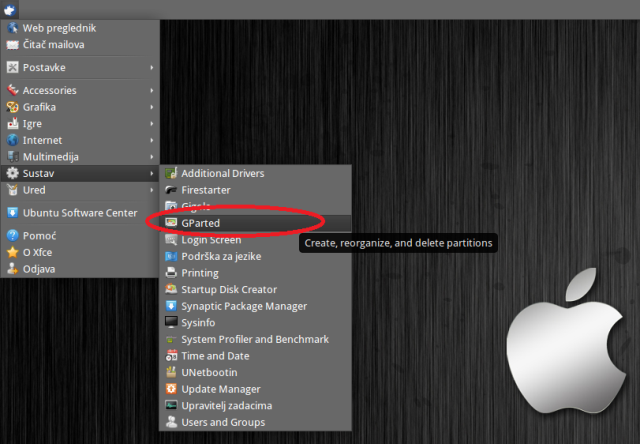Image resolution: width=640 pixels, height=444 pixels.
Task: Click the applications menu button in top panel
Action: (x=9, y=9)
